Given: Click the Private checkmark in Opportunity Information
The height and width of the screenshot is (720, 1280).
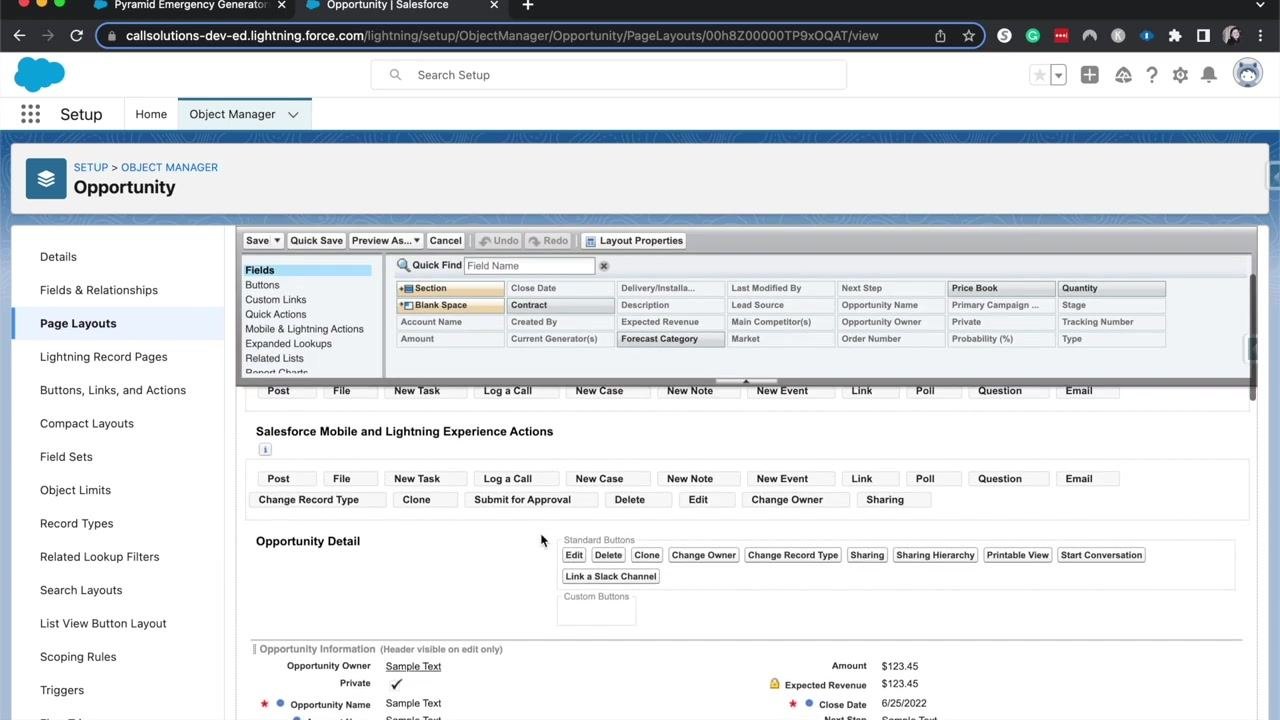Looking at the screenshot, I should 396,684.
